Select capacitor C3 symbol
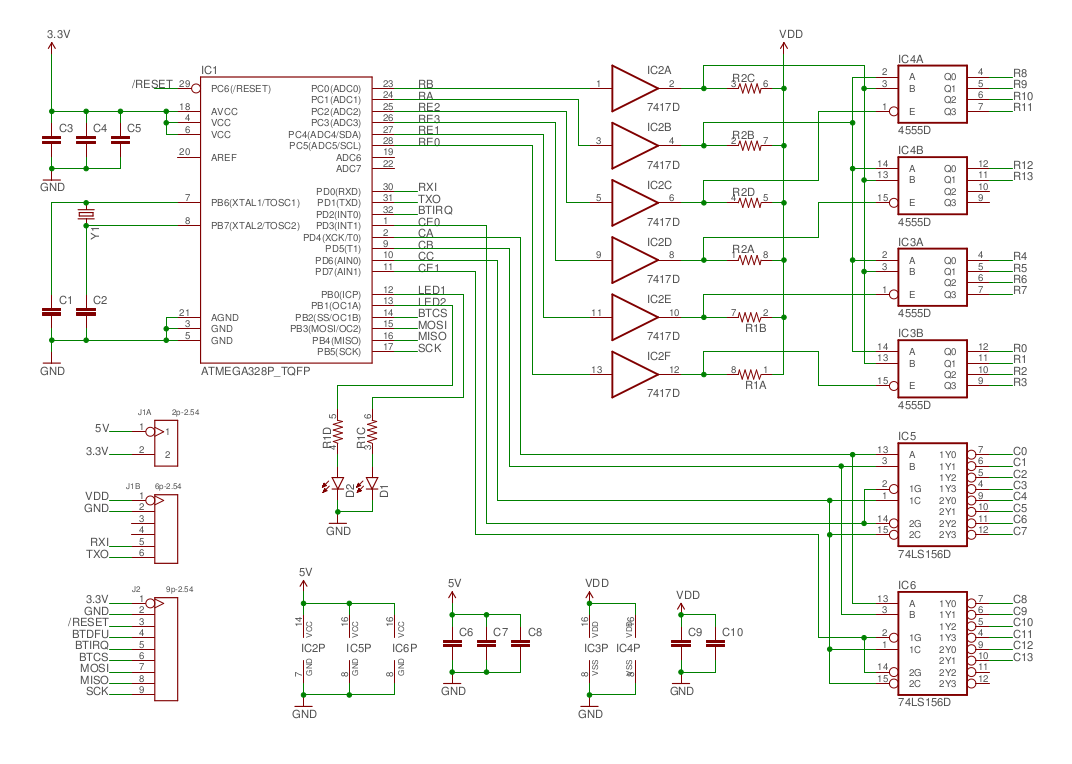1072x764 pixels. (51, 140)
